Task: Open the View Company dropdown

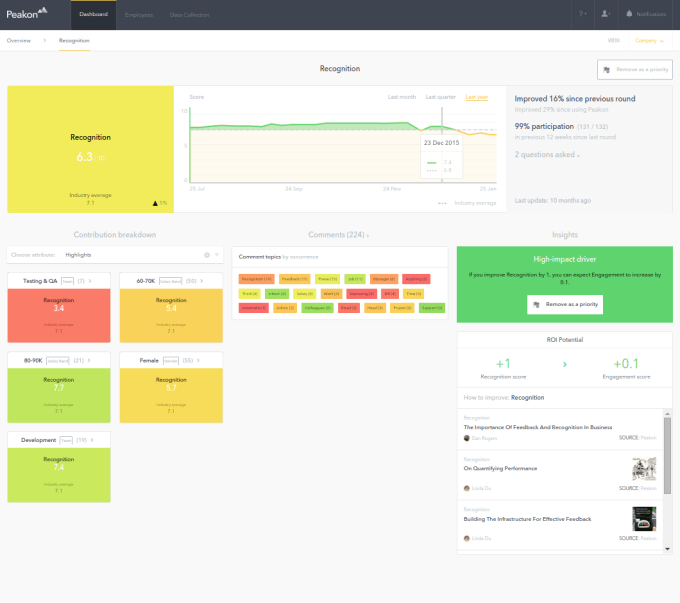Action: point(649,40)
